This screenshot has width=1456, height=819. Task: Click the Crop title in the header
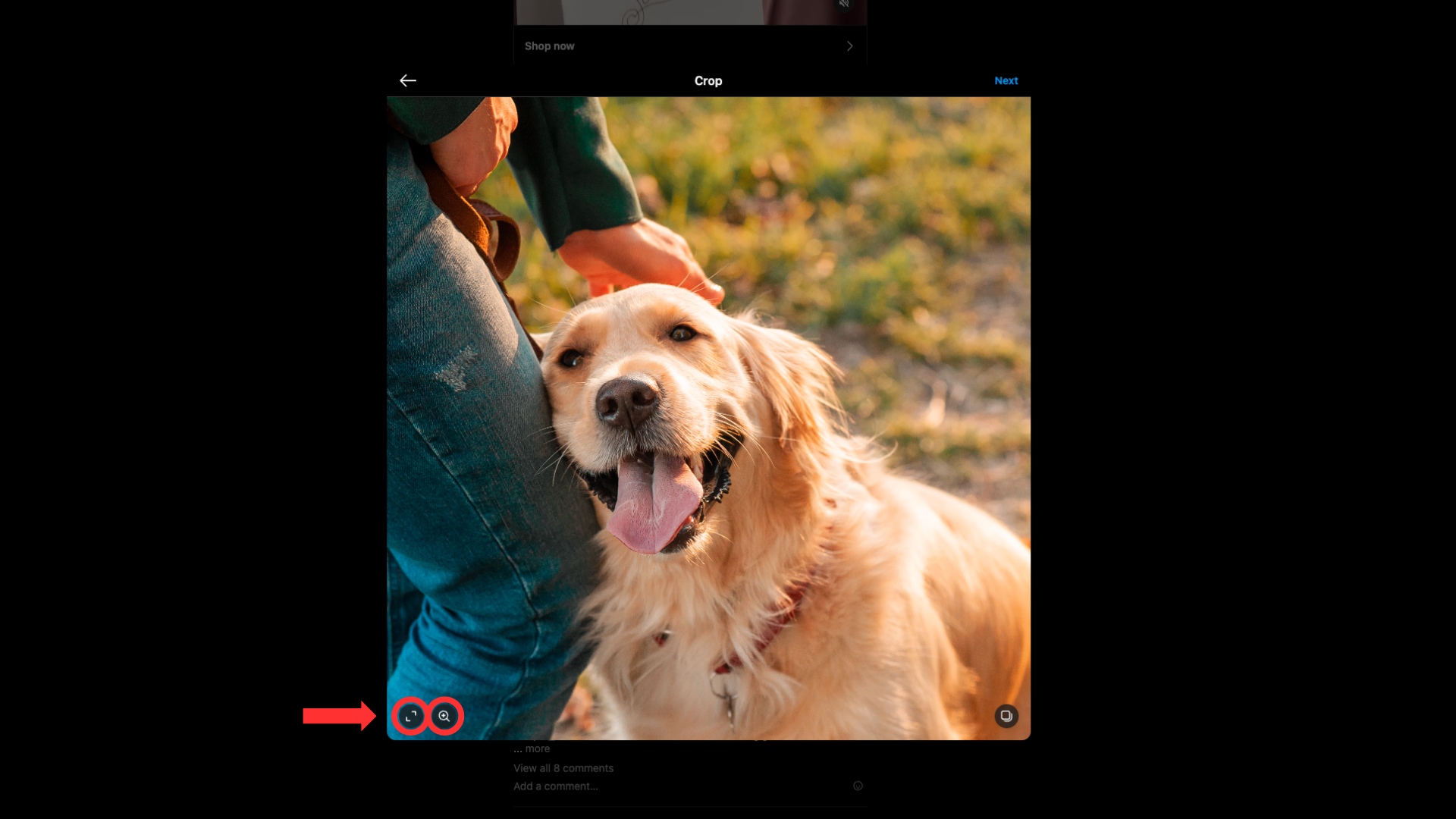click(708, 80)
